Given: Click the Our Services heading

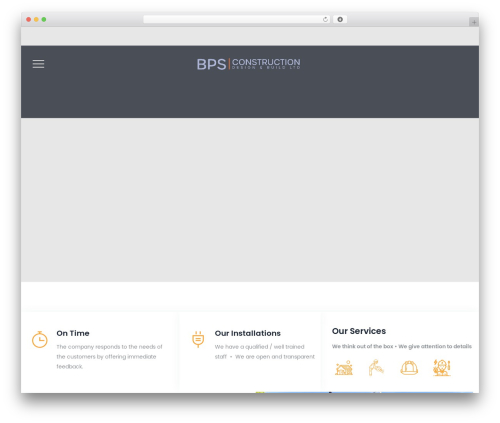Looking at the screenshot, I should click(x=359, y=331).
